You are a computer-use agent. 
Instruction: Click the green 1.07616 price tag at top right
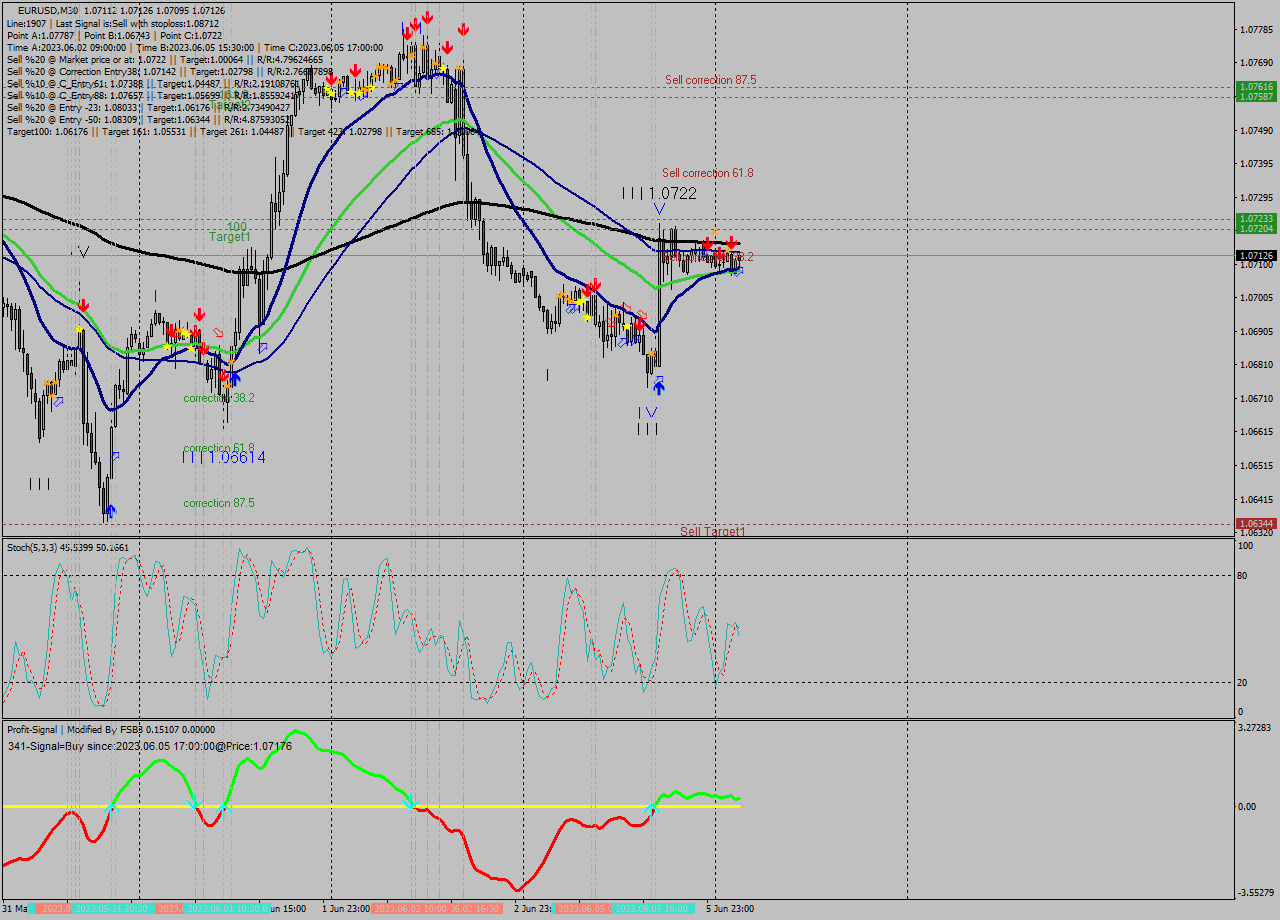pyautogui.click(x=1257, y=87)
